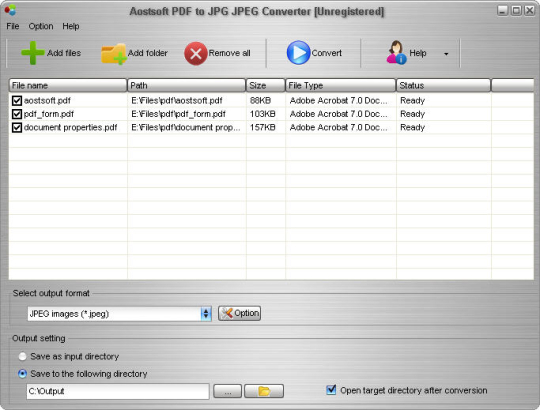The image size is (540, 410).
Task: Start conversion with the blue Convert icon
Action: 298,53
